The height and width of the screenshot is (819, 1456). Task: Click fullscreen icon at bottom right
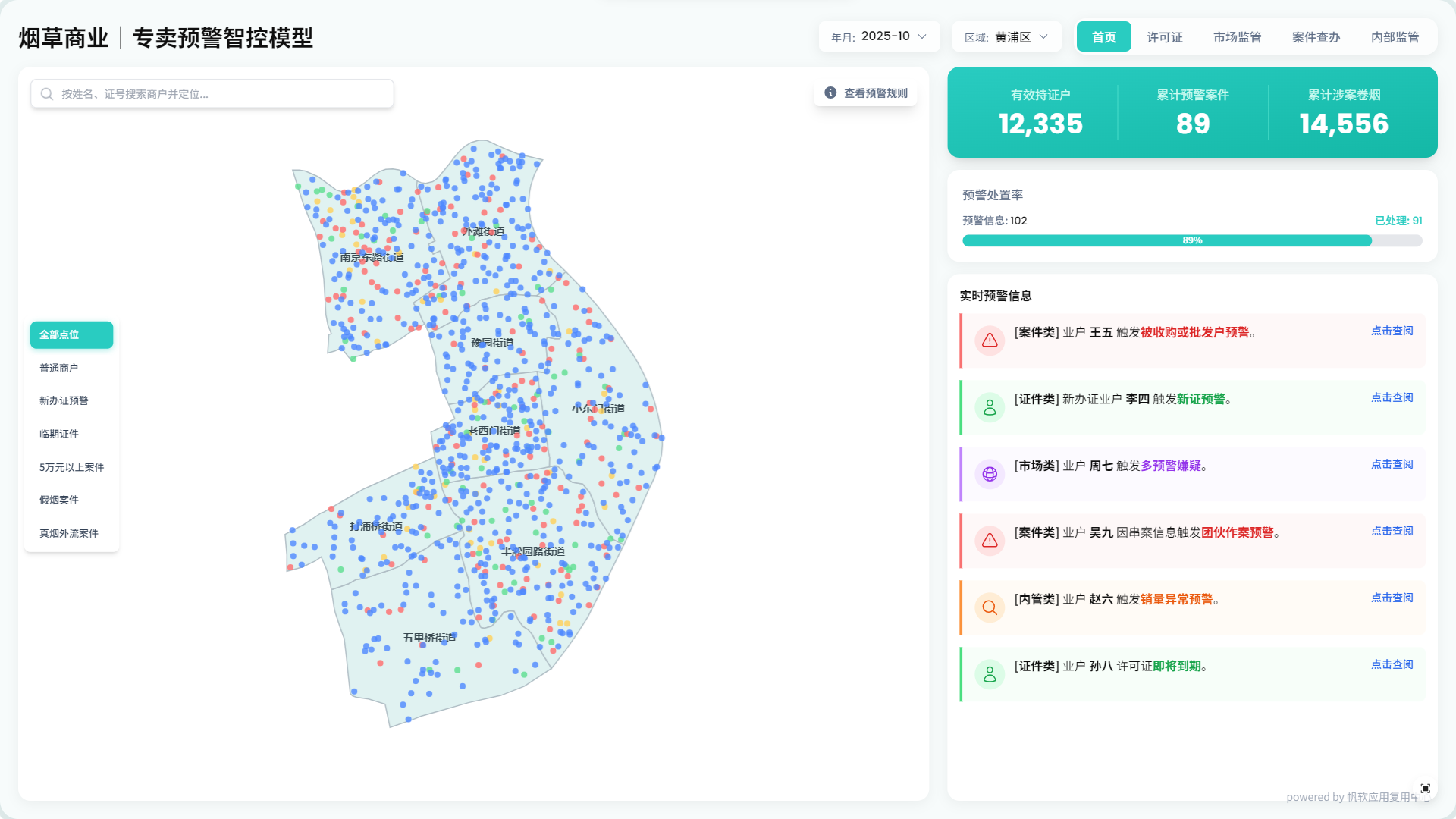pyautogui.click(x=1425, y=789)
